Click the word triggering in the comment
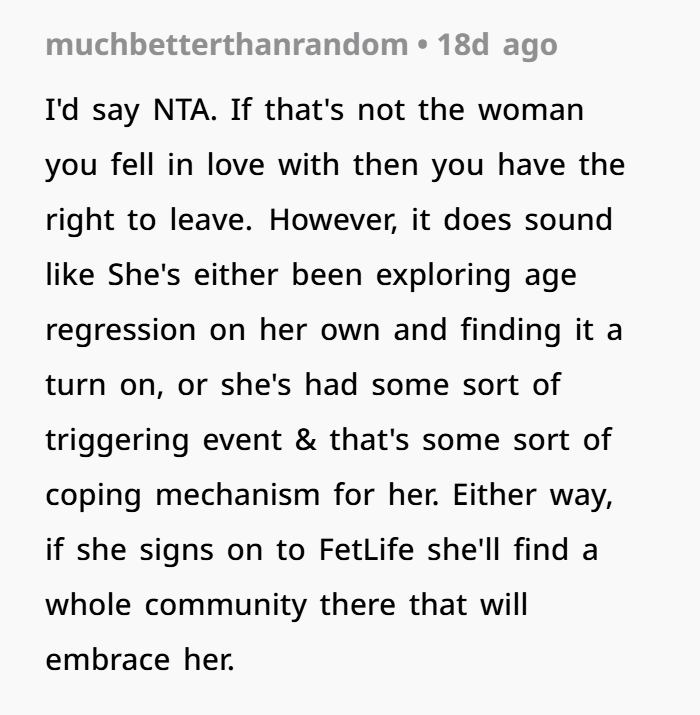The height and width of the screenshot is (715, 700). 117,441
